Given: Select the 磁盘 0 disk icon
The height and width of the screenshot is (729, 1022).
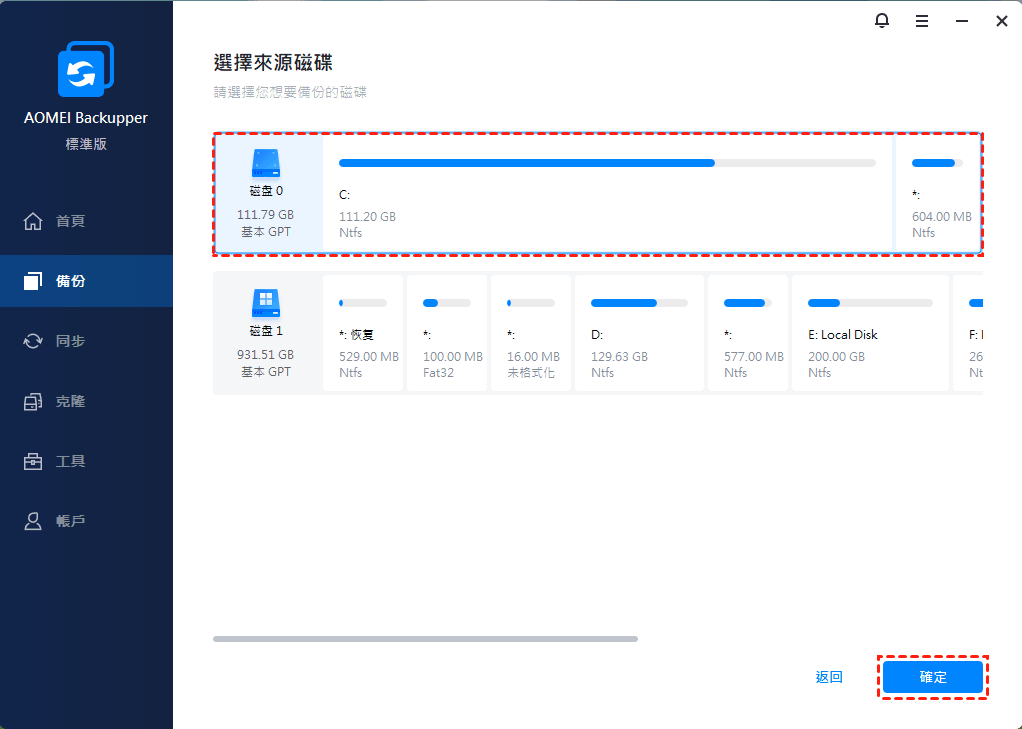Looking at the screenshot, I should 266,163.
